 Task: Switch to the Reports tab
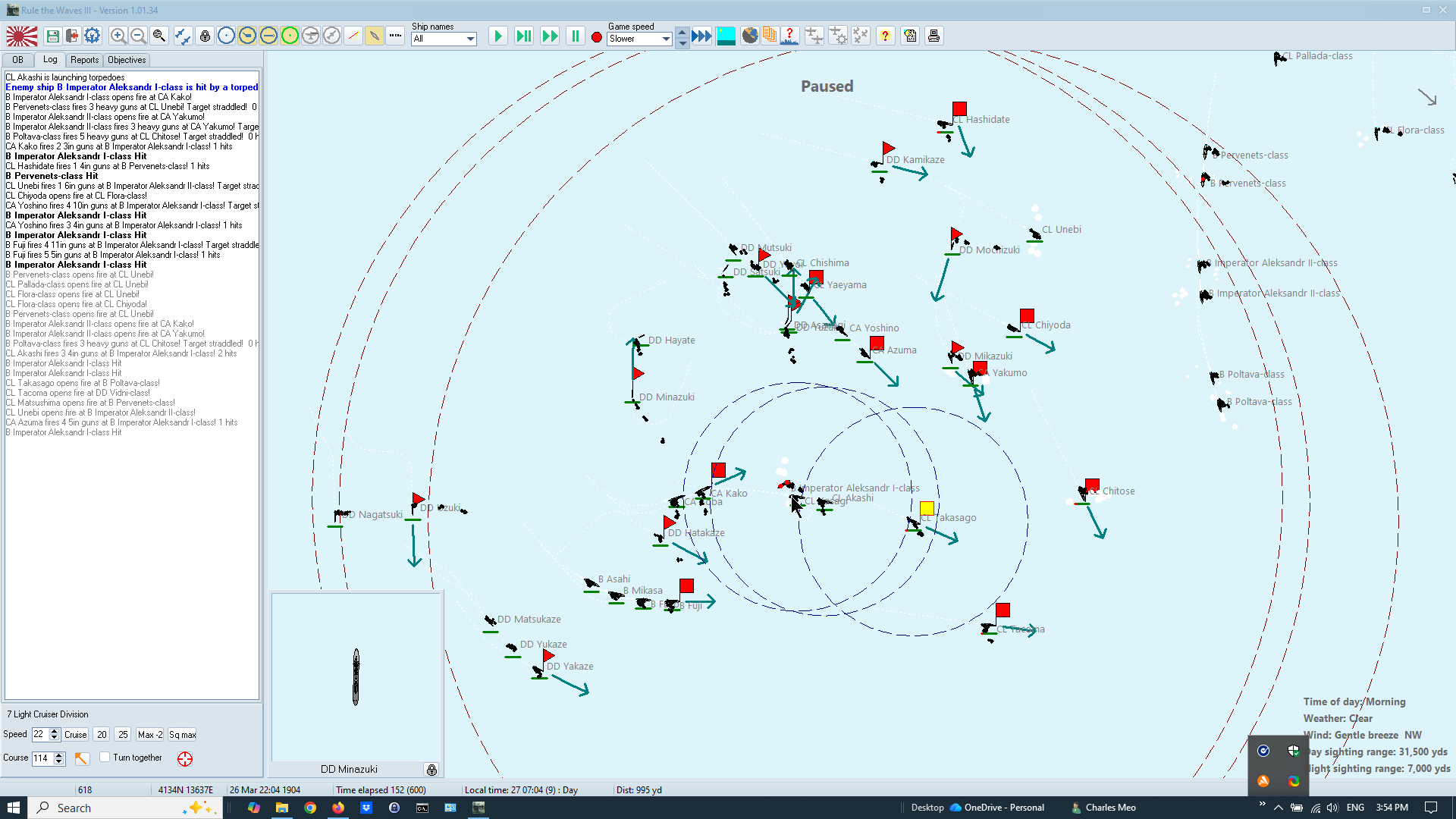(84, 60)
